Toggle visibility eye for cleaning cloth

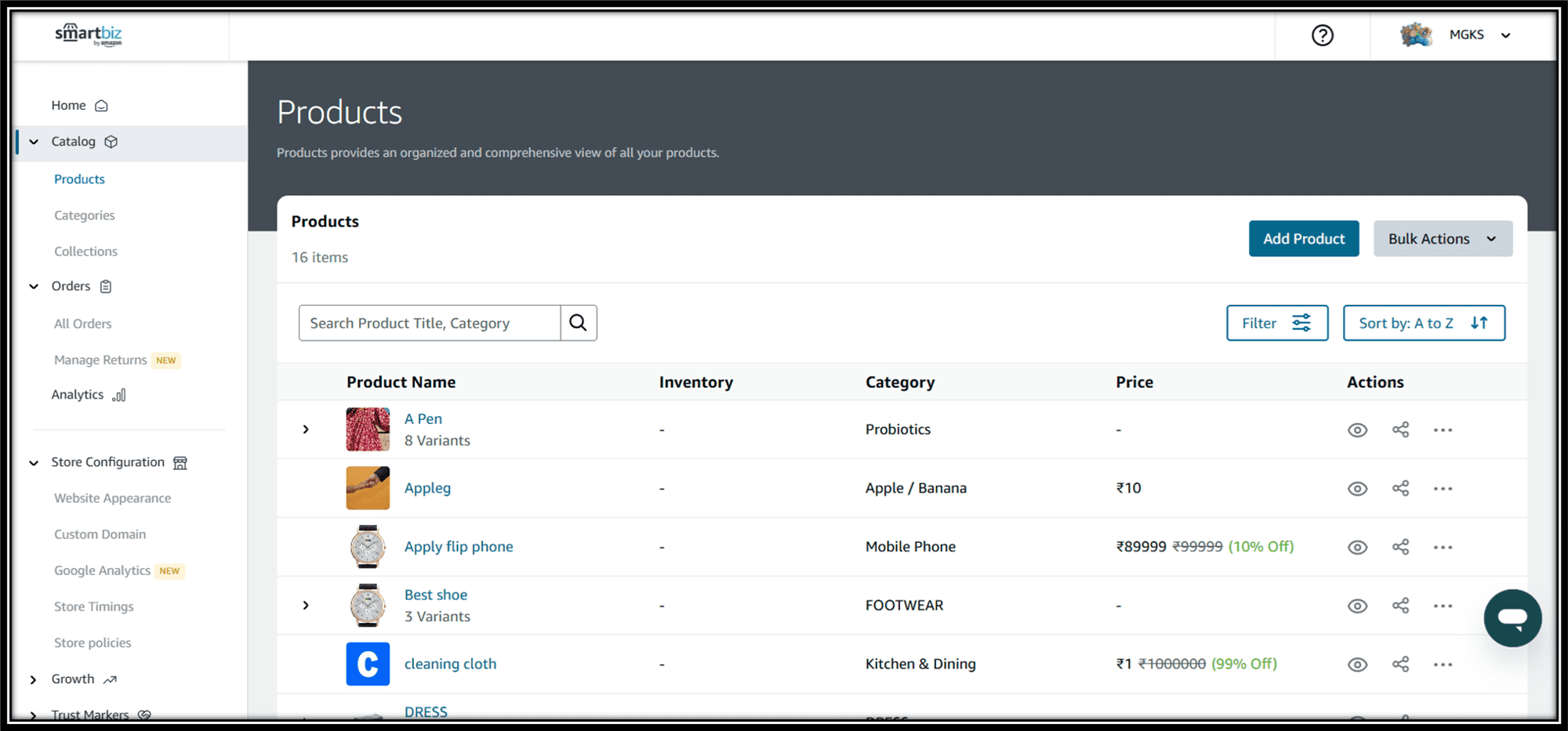[x=1357, y=664]
